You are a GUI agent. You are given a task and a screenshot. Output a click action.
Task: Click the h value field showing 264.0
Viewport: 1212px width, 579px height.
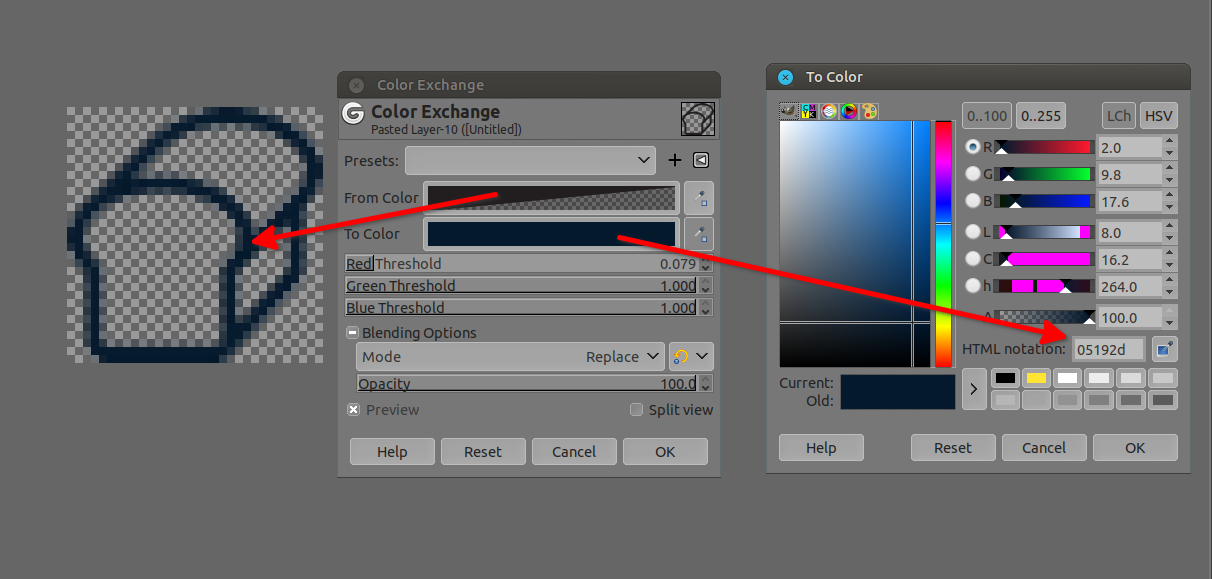pyautogui.click(x=1130, y=286)
